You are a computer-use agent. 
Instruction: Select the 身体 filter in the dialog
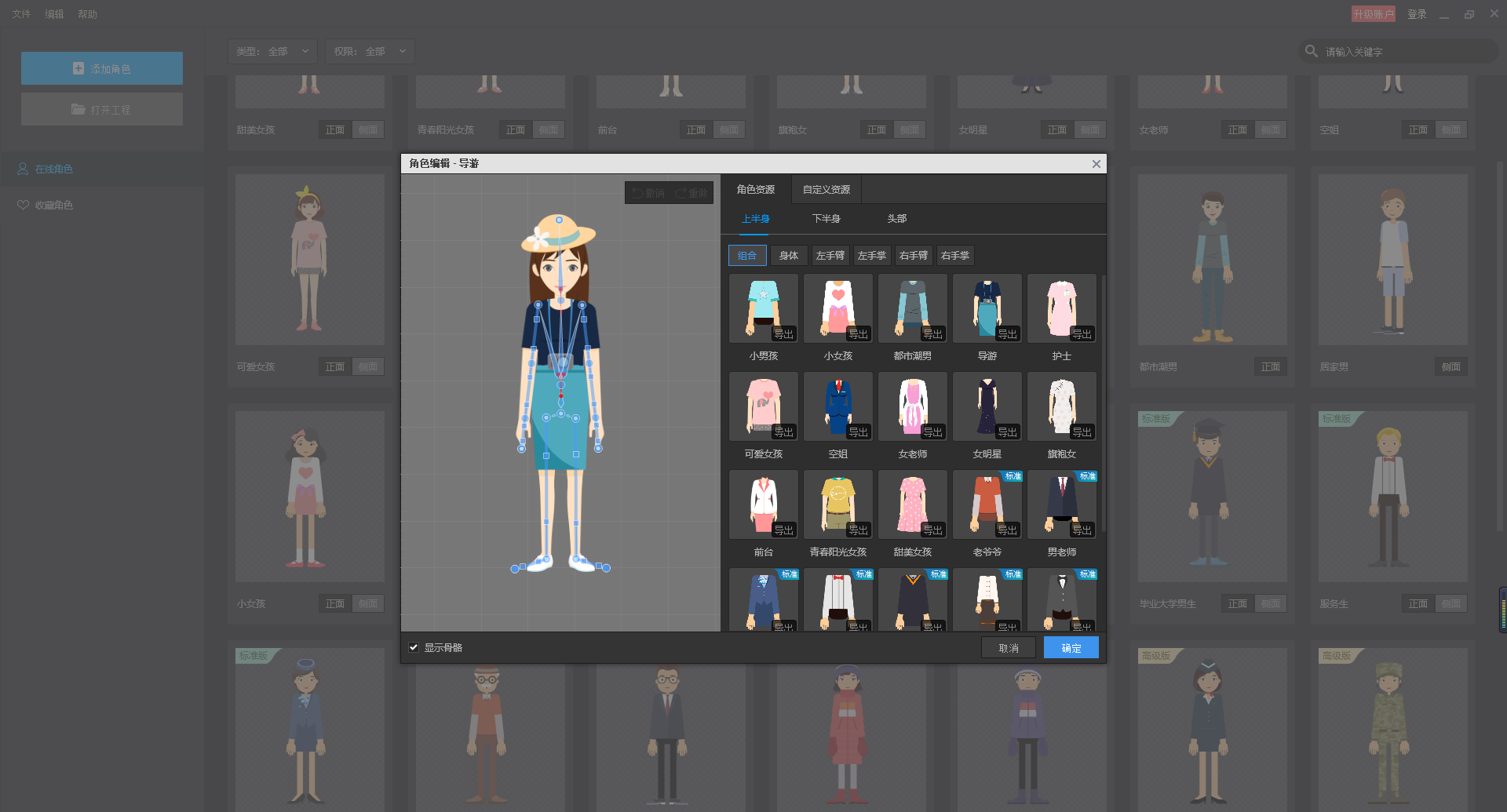click(x=789, y=256)
